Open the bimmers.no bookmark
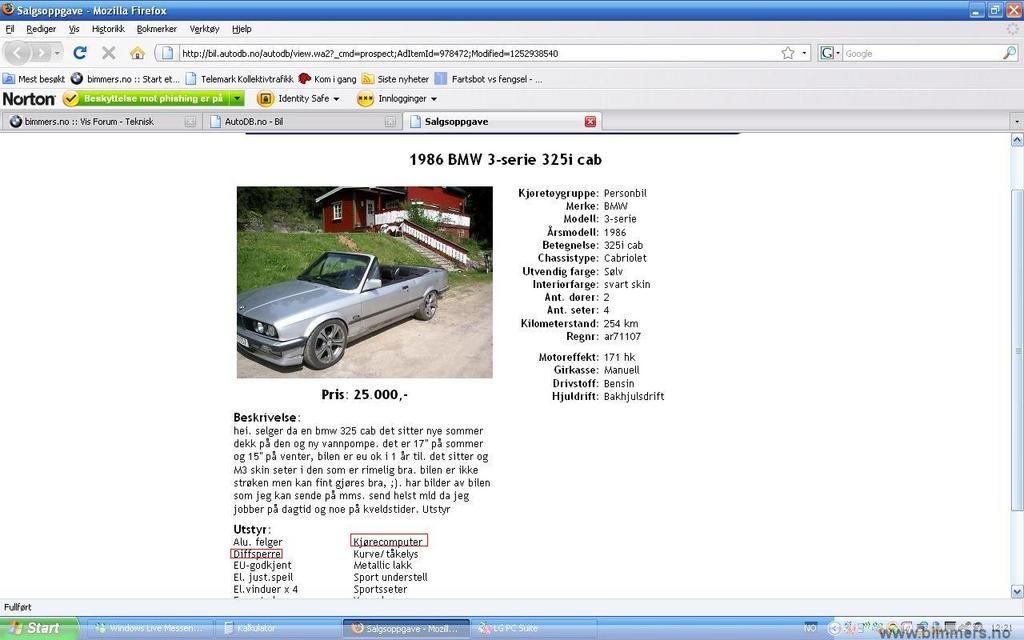 click(125, 79)
